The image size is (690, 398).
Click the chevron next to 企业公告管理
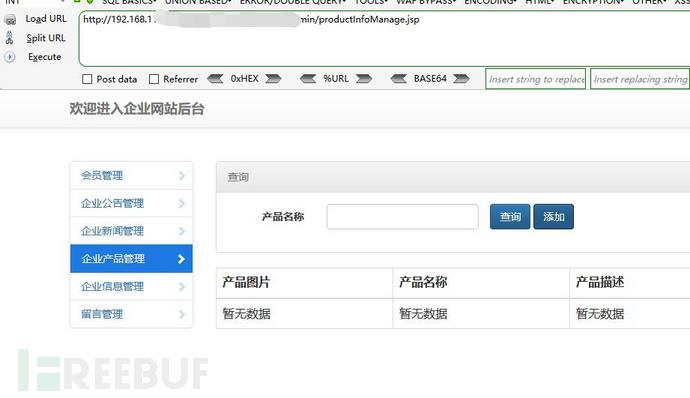pyautogui.click(x=182, y=203)
